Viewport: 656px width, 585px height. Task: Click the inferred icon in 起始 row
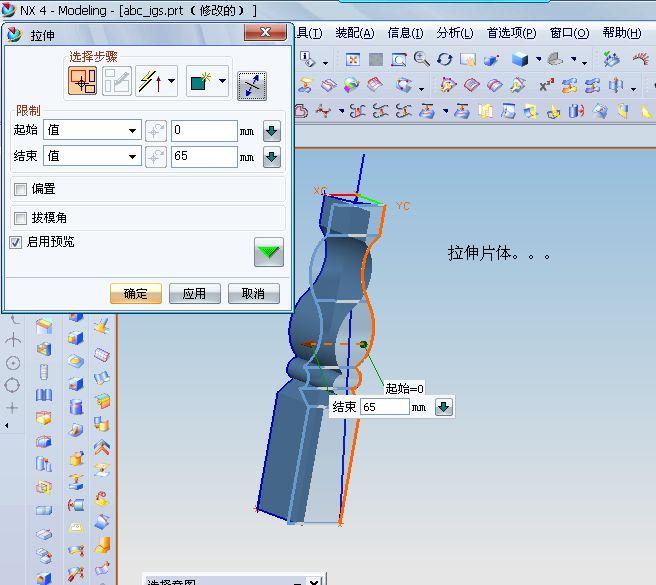coord(156,131)
